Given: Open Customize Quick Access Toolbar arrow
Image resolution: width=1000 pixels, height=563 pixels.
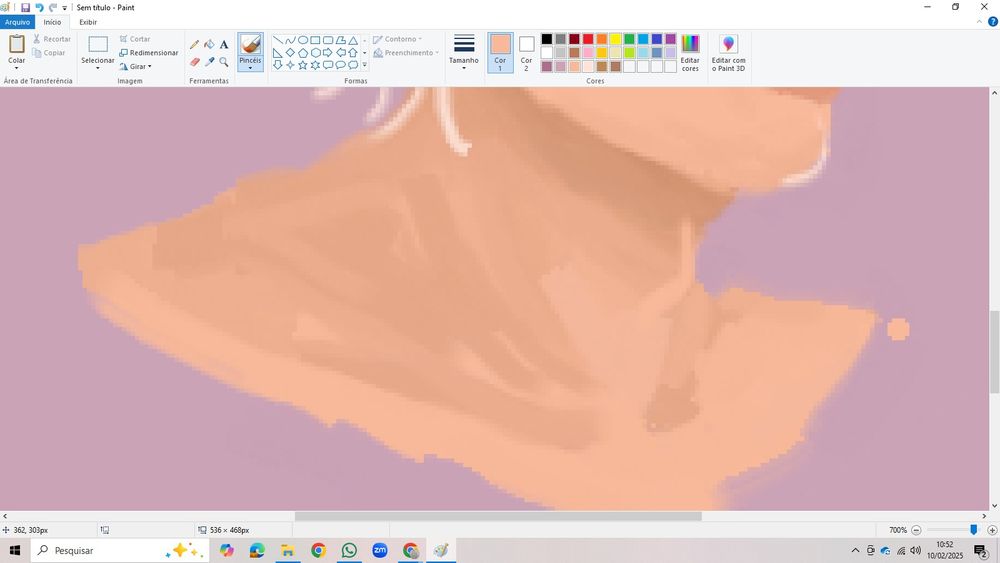Looking at the screenshot, I should 64,8.
